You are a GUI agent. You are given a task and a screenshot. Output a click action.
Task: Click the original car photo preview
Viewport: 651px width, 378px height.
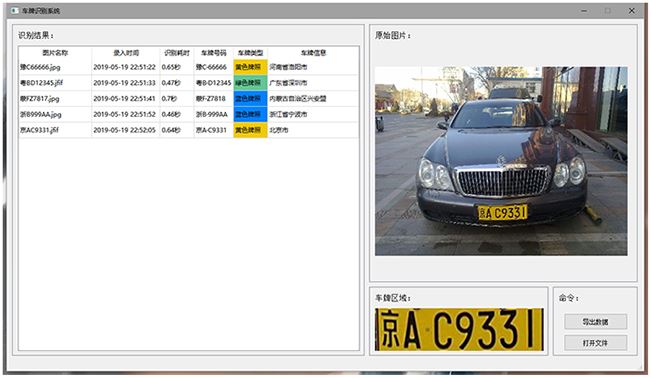tap(501, 161)
